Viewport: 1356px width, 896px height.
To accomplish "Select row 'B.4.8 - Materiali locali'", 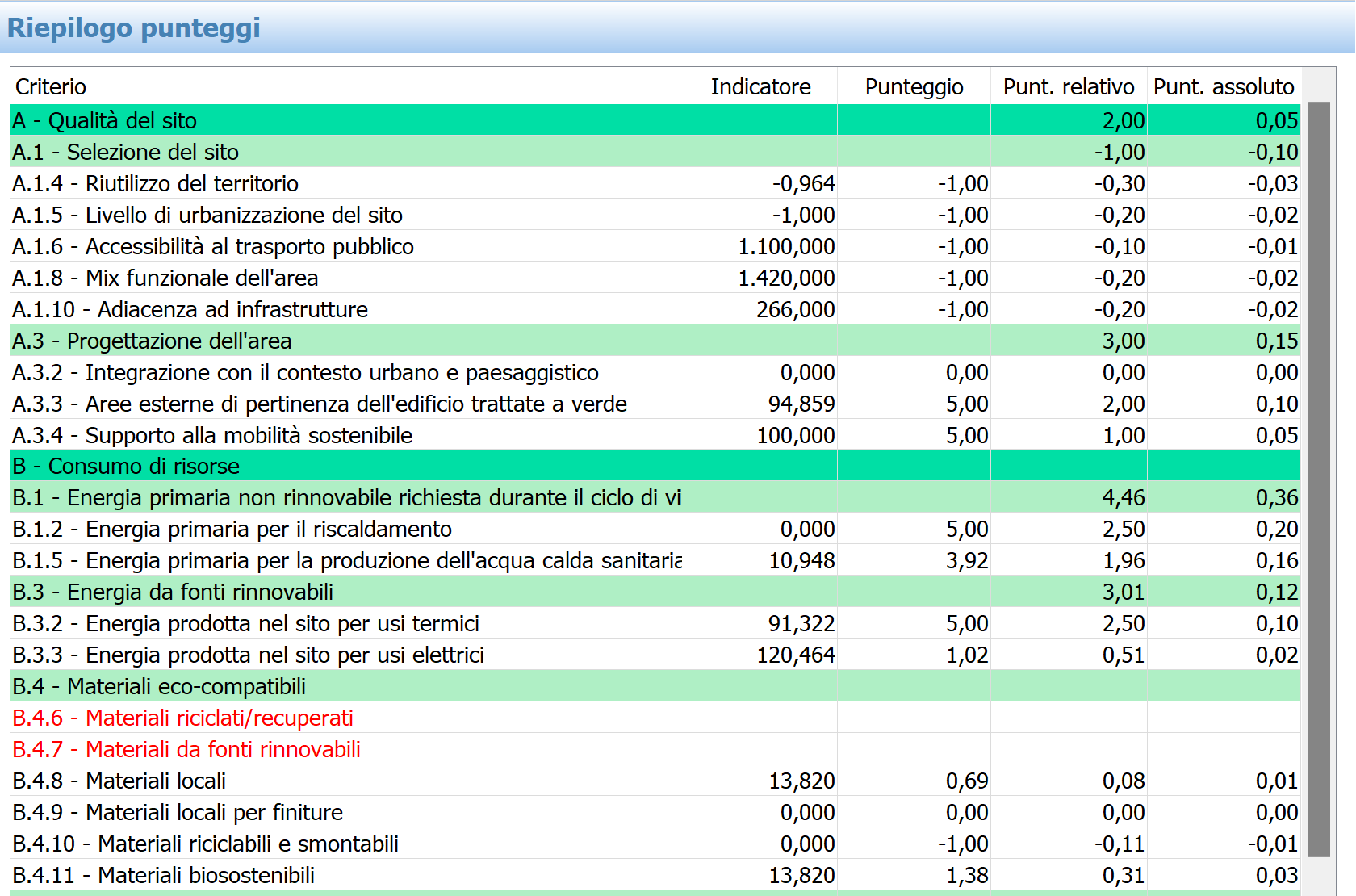I will (655, 781).
